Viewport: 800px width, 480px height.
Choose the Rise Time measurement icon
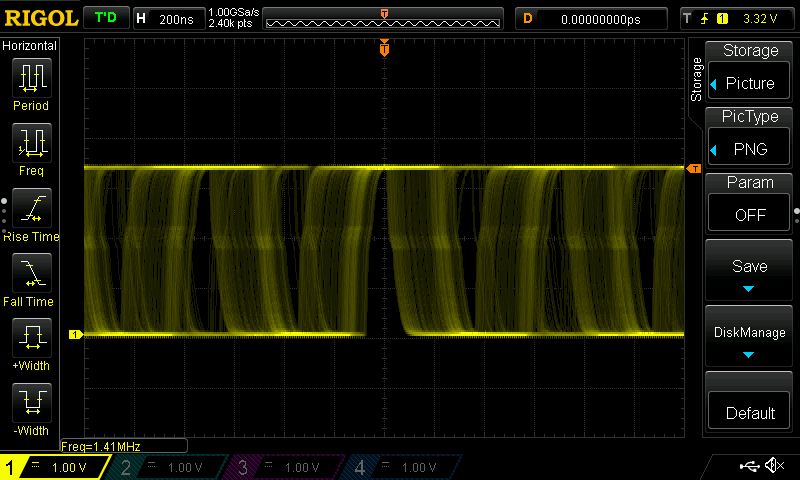pyautogui.click(x=31, y=208)
